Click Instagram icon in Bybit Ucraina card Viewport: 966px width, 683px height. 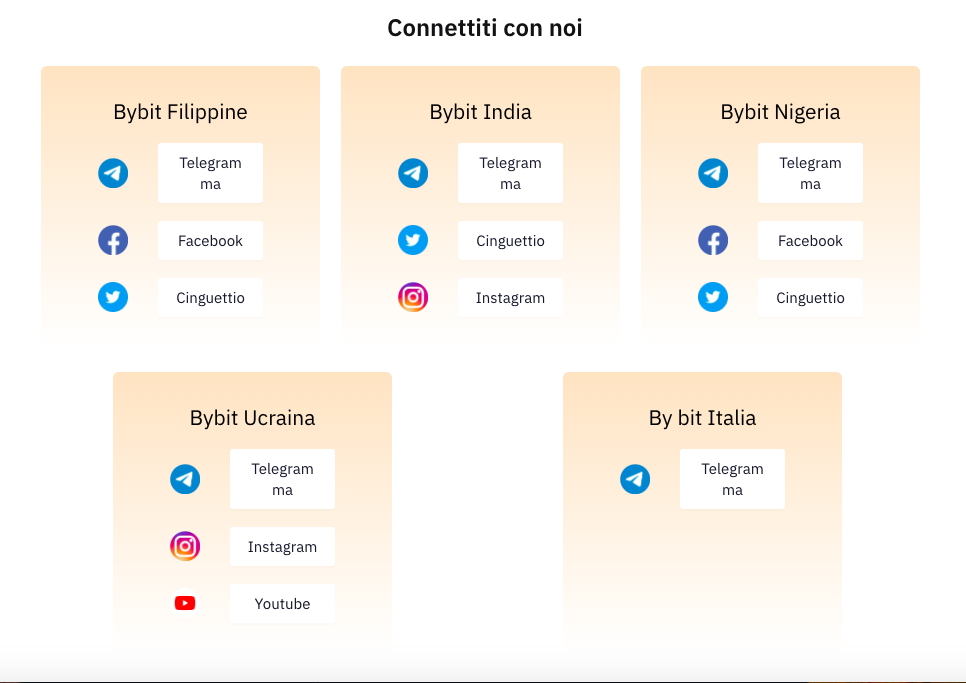[185, 546]
